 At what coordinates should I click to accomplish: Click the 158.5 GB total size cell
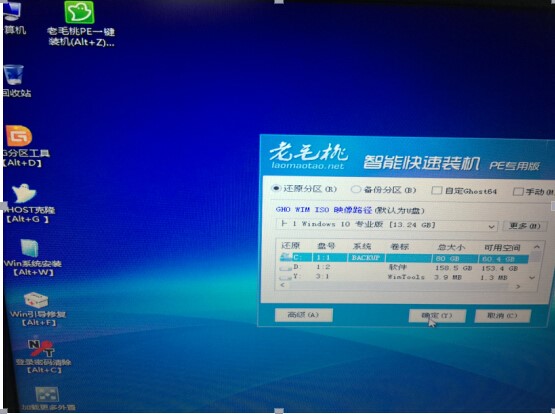click(453, 268)
